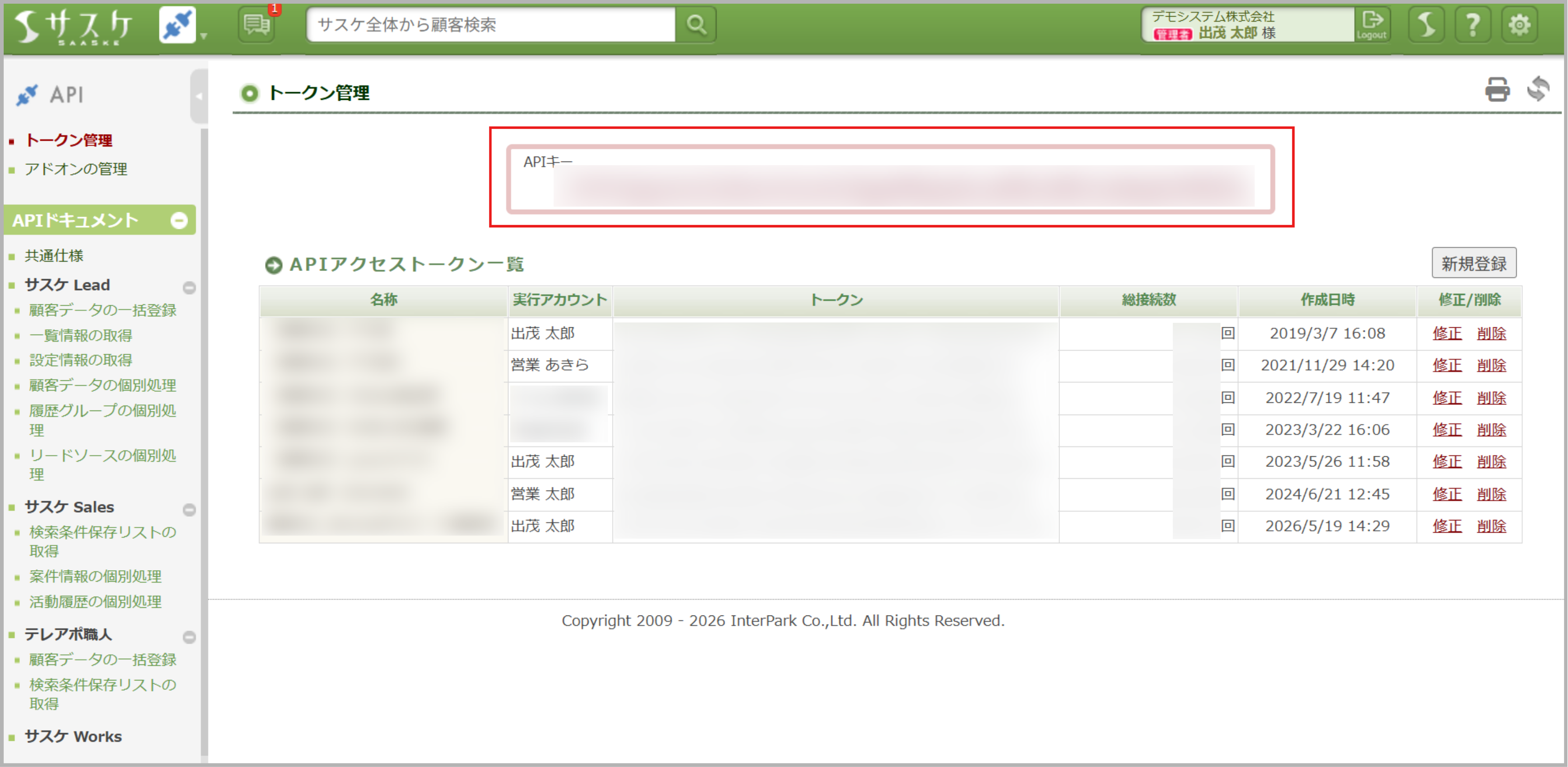Click 修正 for the 2023/3/22 16:06 token

click(x=1447, y=430)
